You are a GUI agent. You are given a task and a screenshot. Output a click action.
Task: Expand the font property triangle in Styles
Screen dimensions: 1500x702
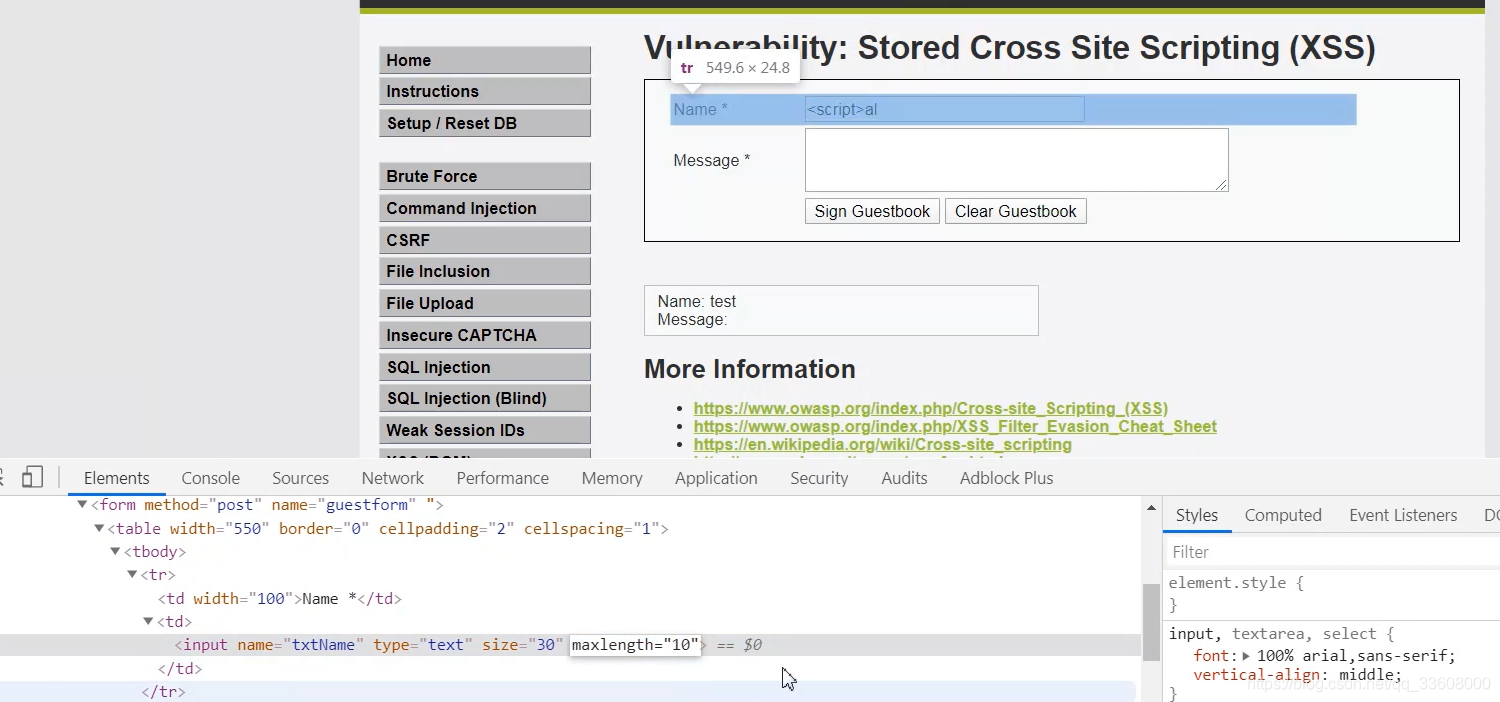click(1246, 656)
